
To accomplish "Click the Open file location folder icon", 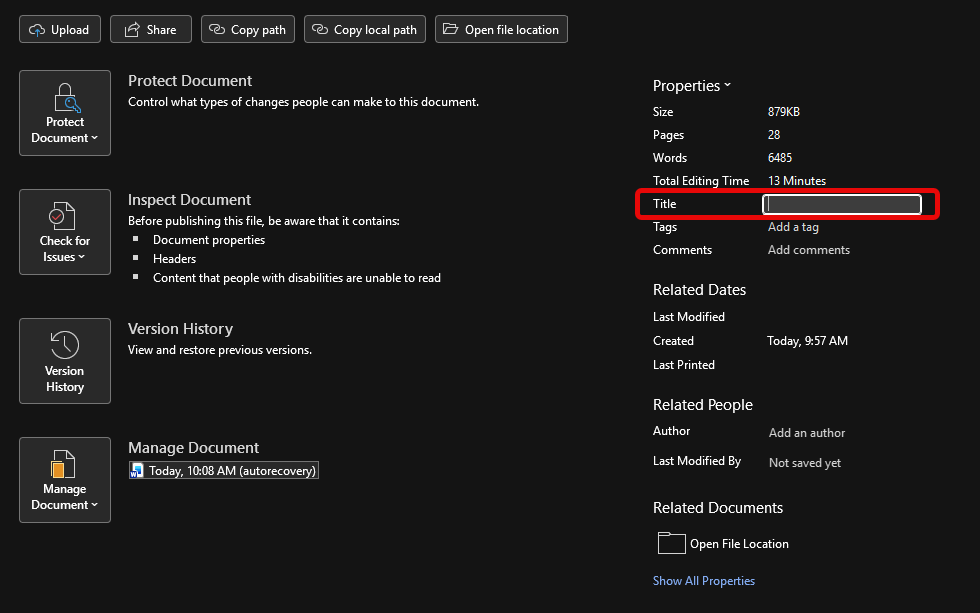I will click(x=450, y=30).
